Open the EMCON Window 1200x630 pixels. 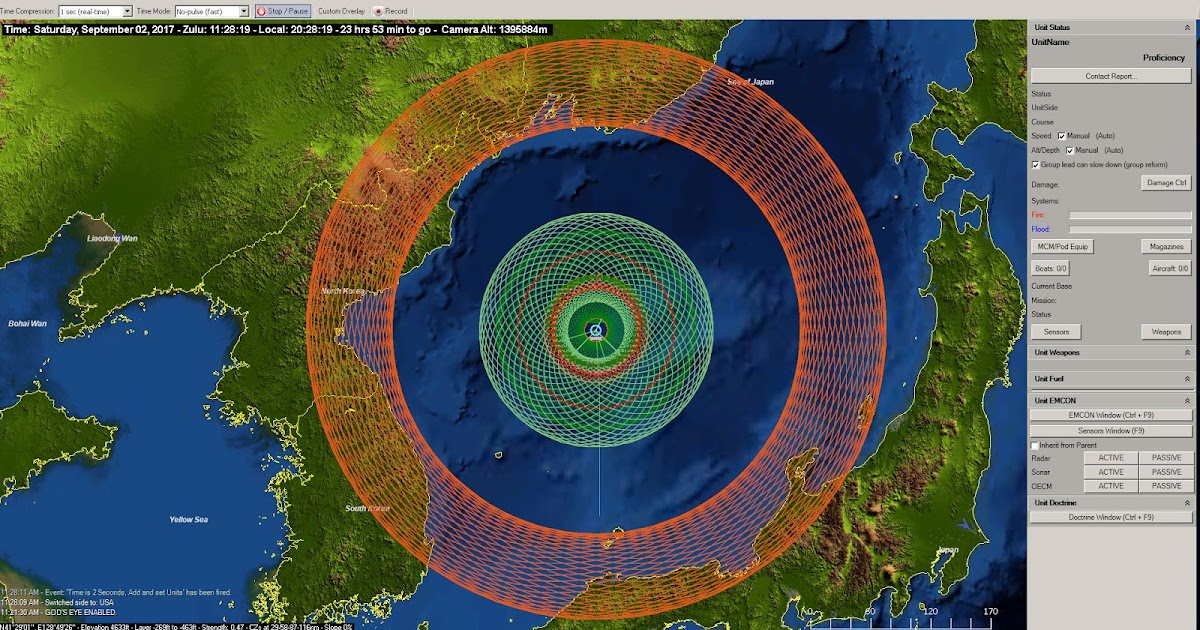click(1110, 416)
